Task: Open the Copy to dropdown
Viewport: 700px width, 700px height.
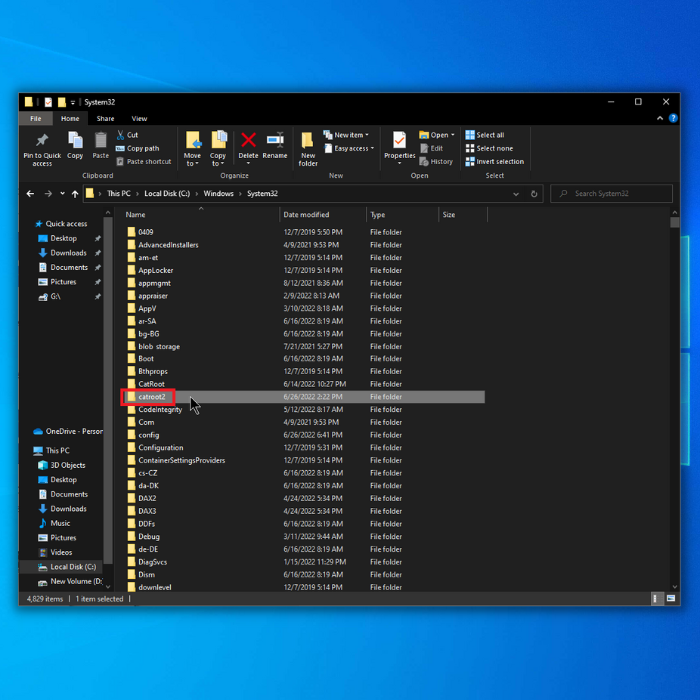Action: click(218, 159)
